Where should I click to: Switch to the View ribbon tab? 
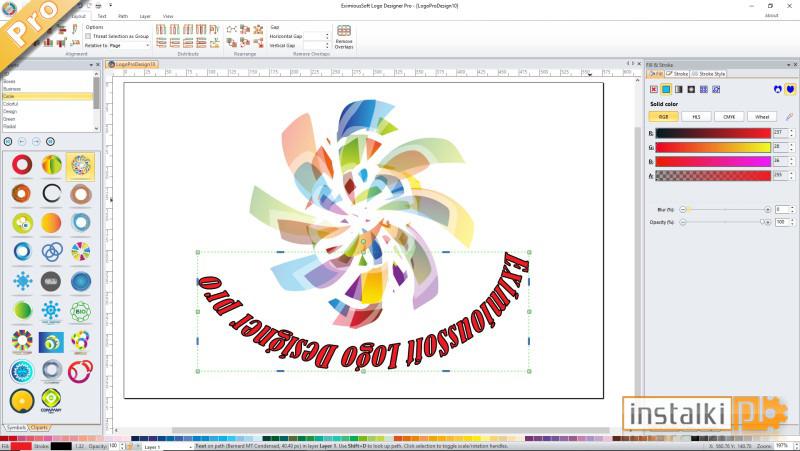coord(168,16)
